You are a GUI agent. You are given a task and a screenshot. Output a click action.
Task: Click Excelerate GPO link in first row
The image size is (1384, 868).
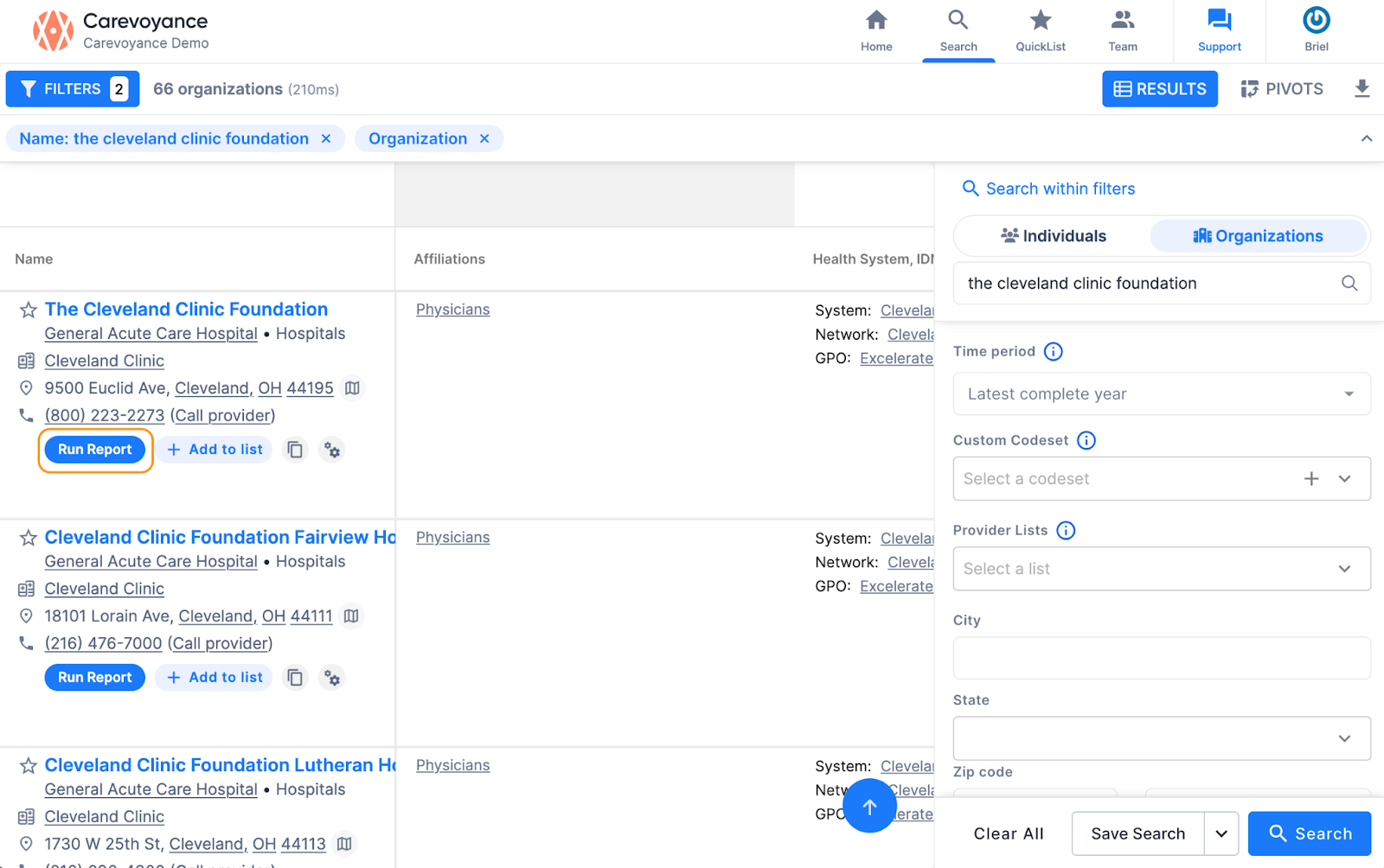[896, 359]
